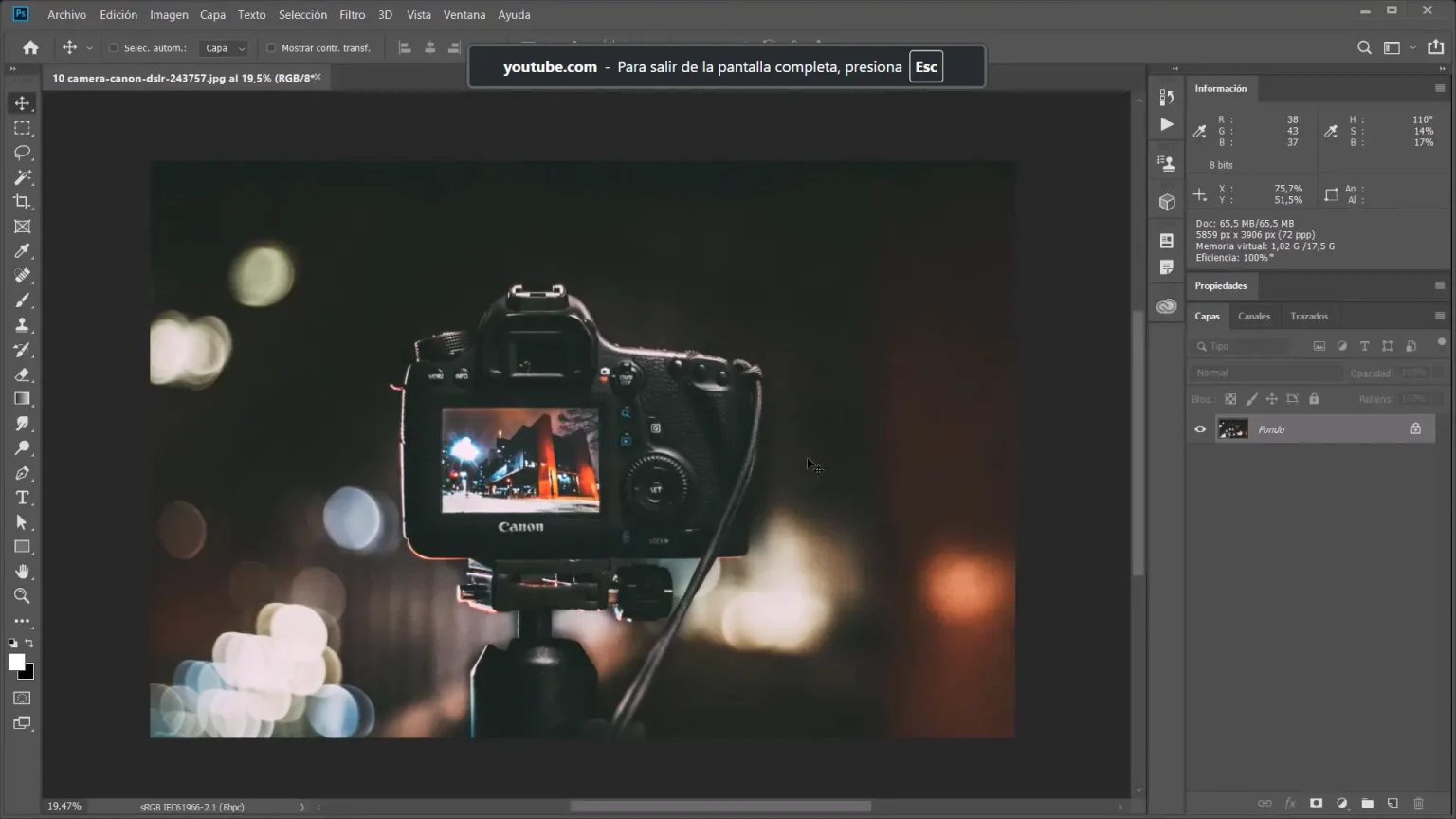
Task: Click the Home icon in options bar
Action: [30, 47]
